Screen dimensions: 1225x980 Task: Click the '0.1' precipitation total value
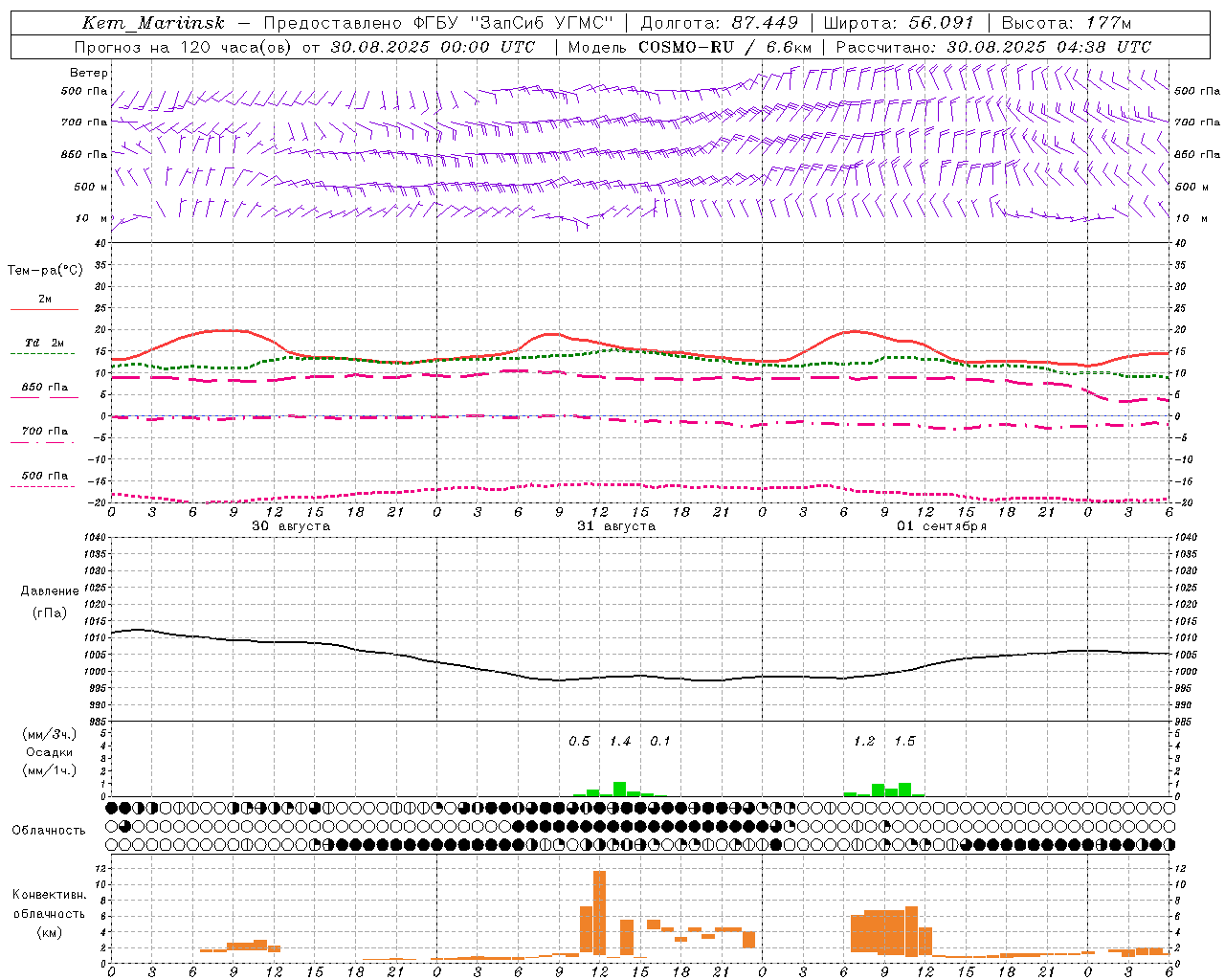coord(660,742)
